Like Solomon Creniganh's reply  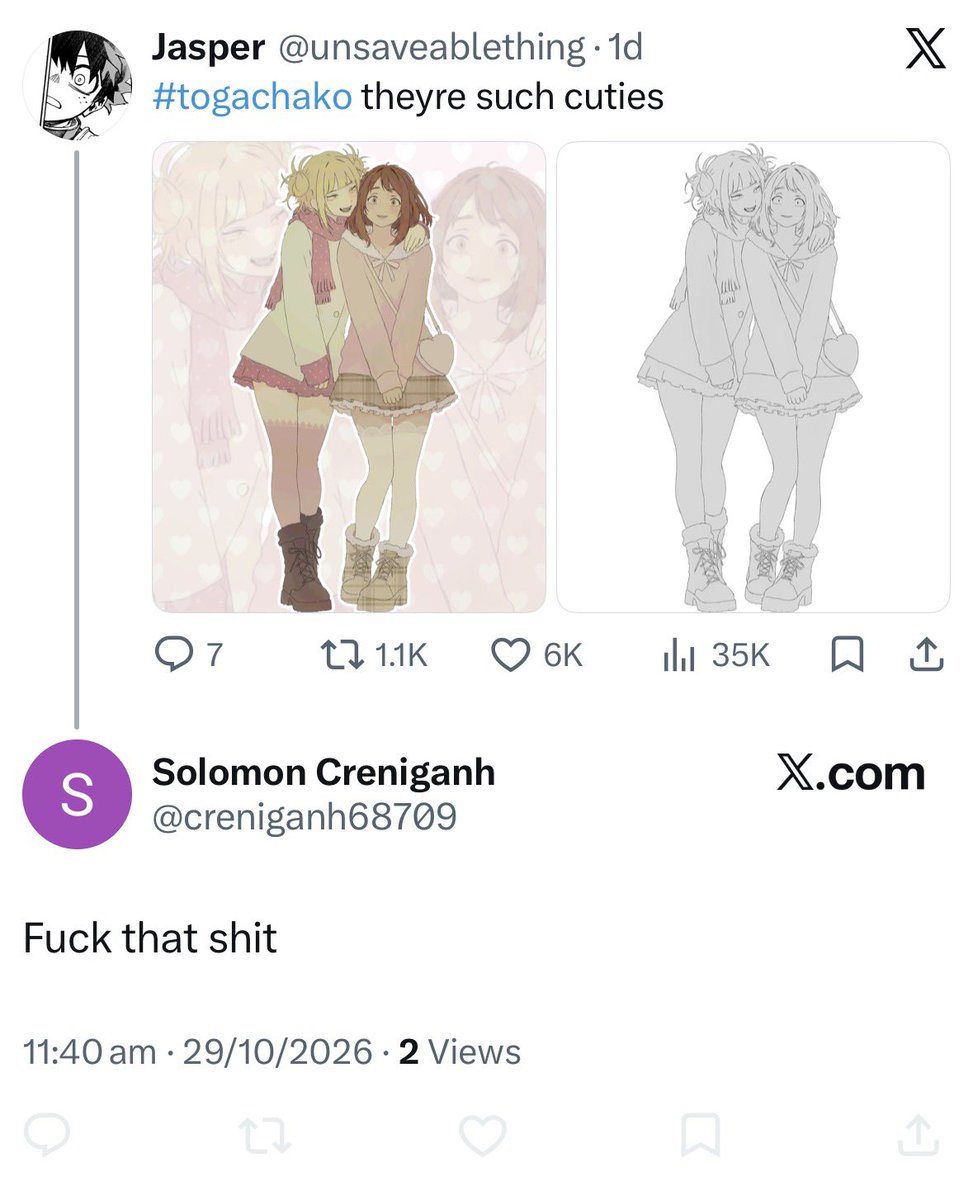483,1135
